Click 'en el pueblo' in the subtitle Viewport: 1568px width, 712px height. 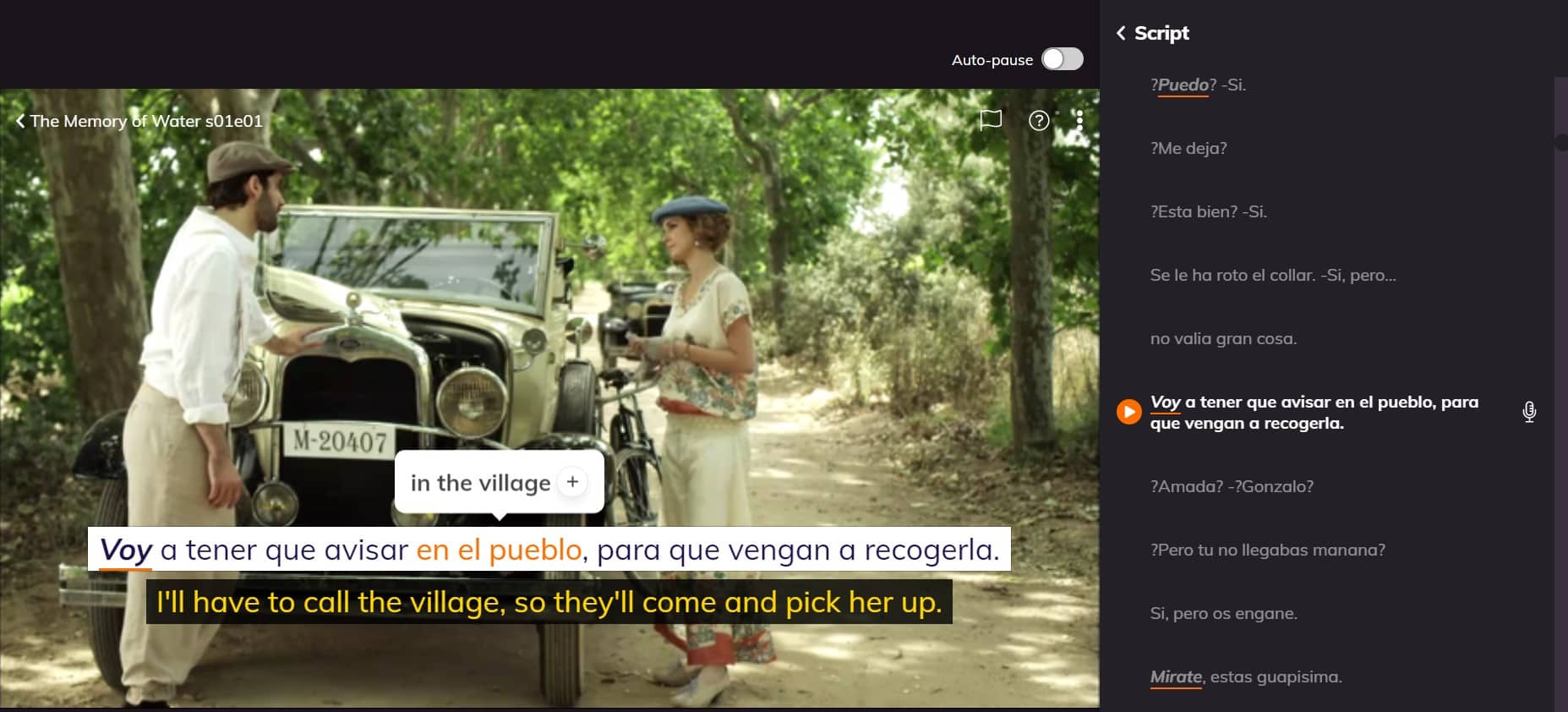[499, 550]
